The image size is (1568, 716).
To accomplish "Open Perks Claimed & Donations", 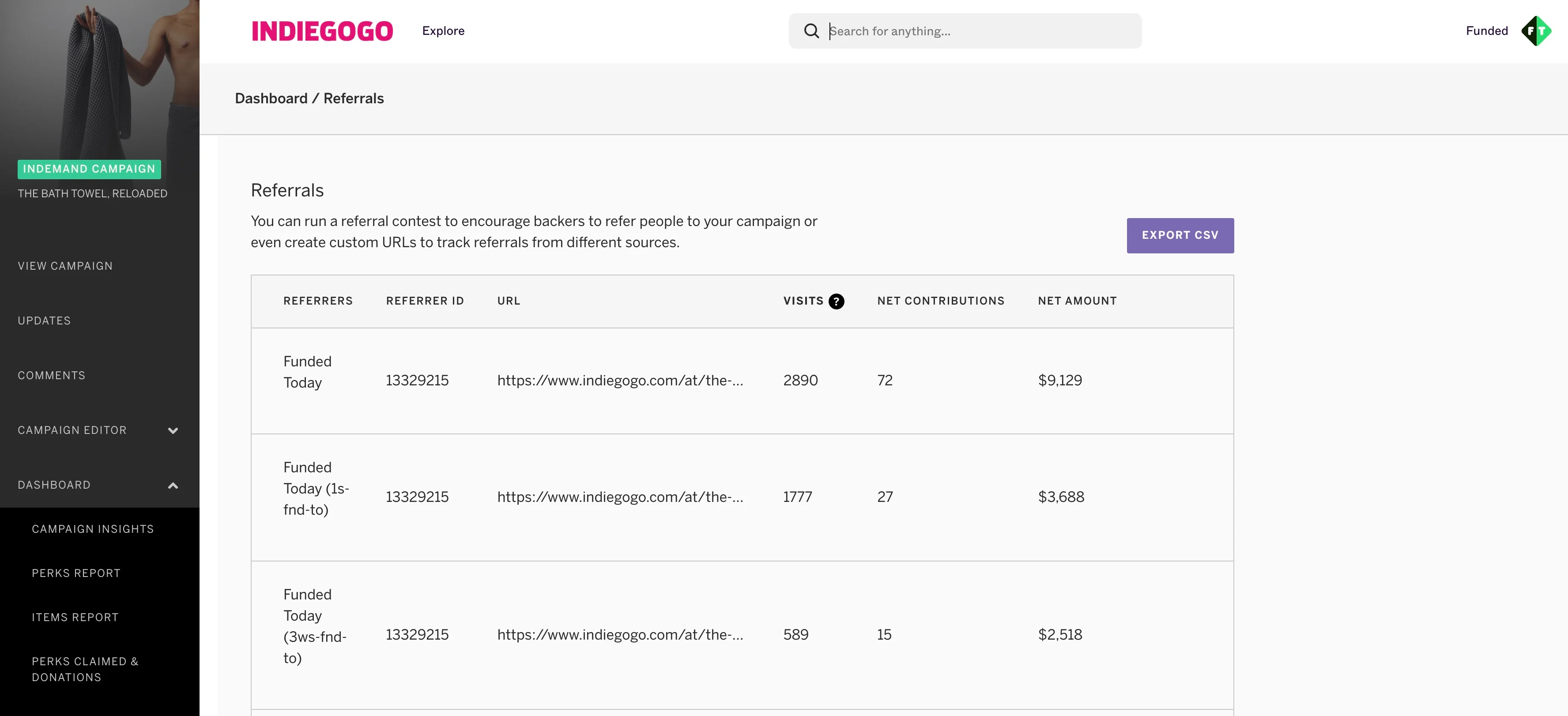I will pyautogui.click(x=85, y=669).
